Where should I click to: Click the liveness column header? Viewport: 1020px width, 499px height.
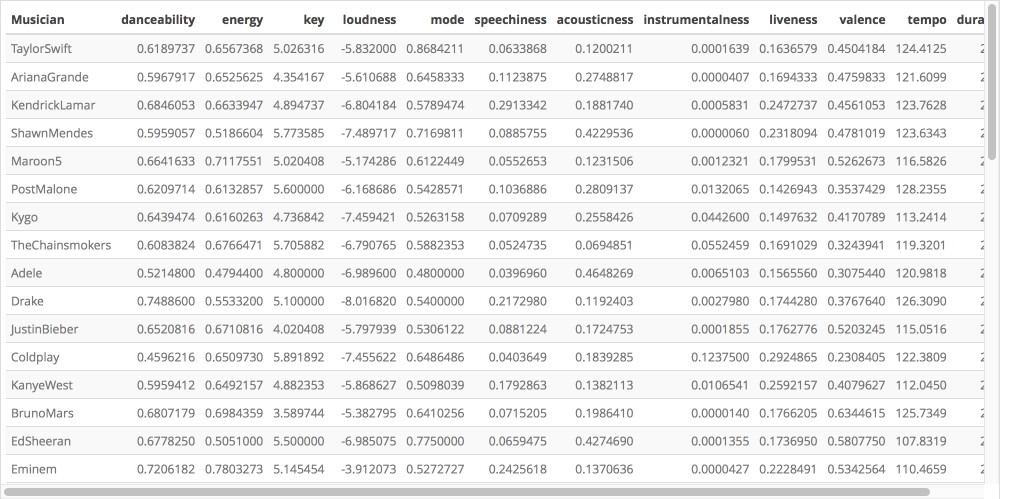[793, 20]
